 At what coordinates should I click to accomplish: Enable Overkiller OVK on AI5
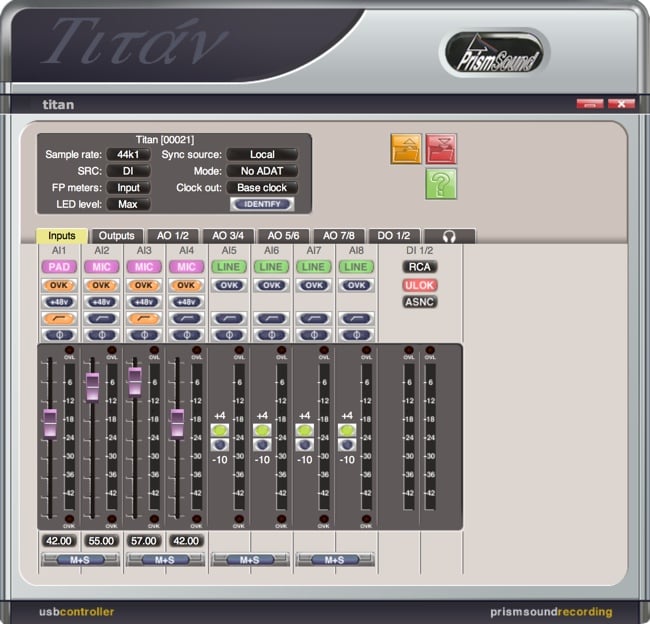pyautogui.click(x=229, y=285)
